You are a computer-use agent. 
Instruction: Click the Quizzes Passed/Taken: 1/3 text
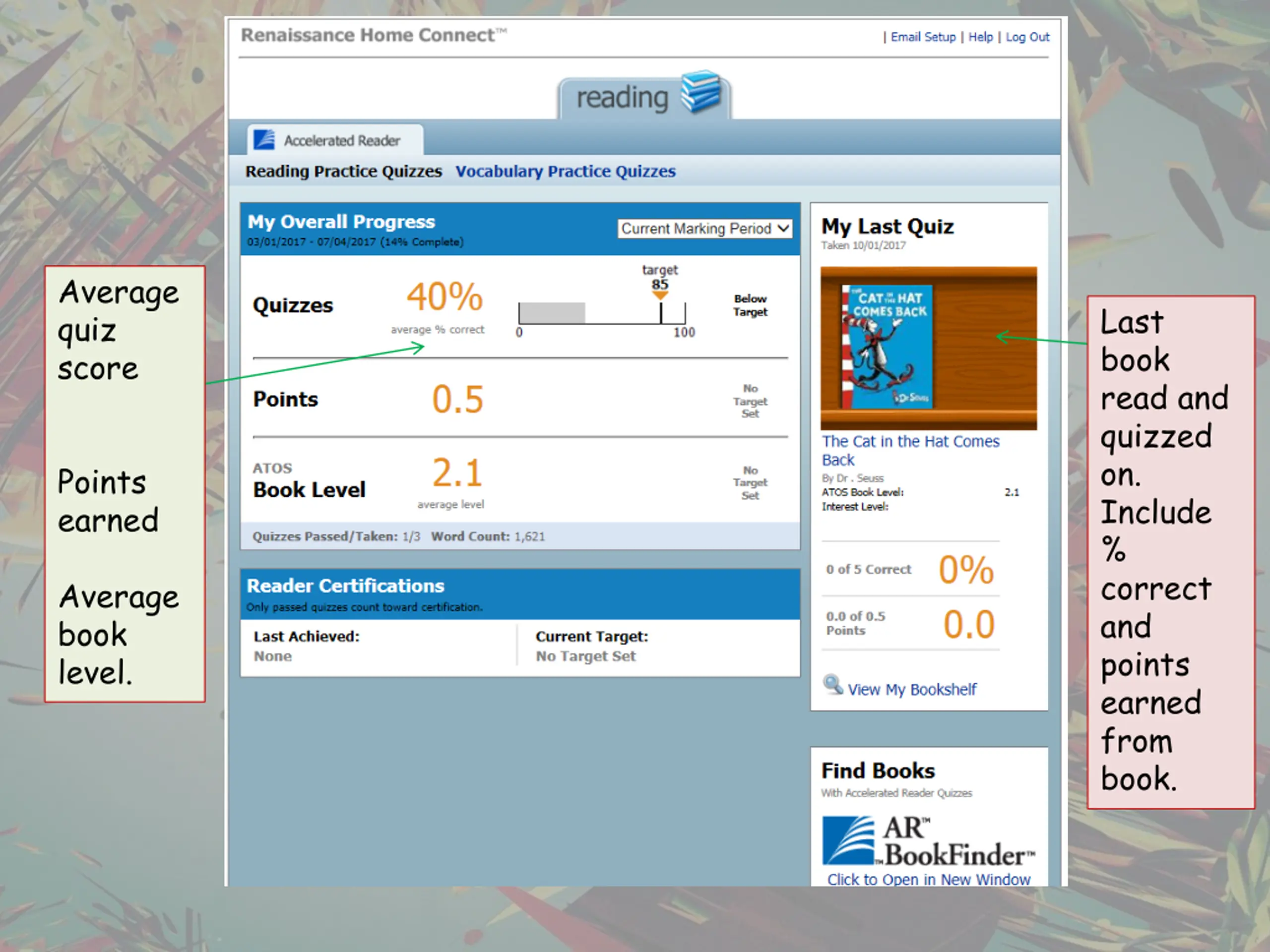tap(336, 536)
